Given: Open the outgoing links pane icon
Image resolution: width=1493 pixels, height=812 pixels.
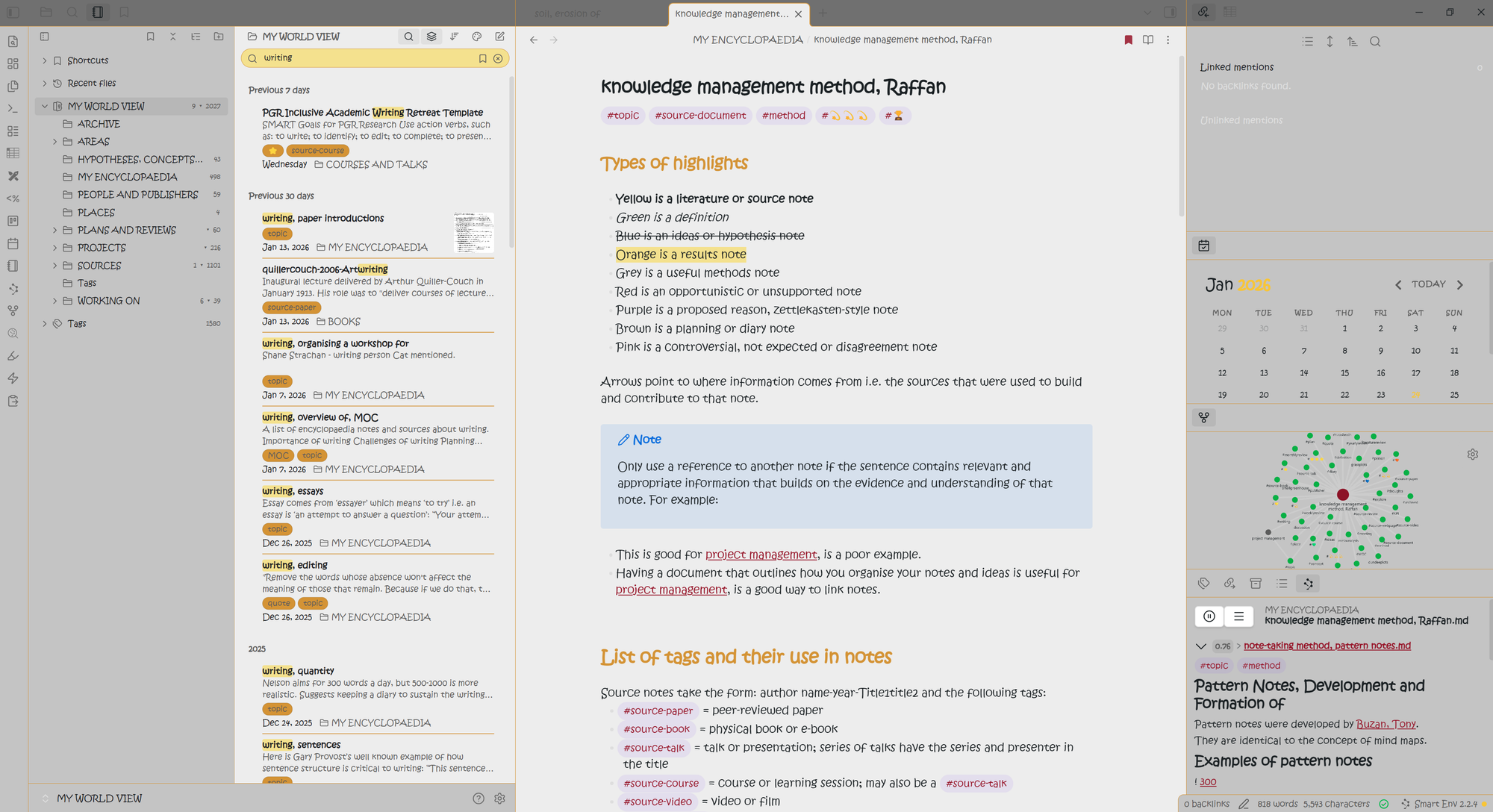Looking at the screenshot, I should pos(1229,584).
